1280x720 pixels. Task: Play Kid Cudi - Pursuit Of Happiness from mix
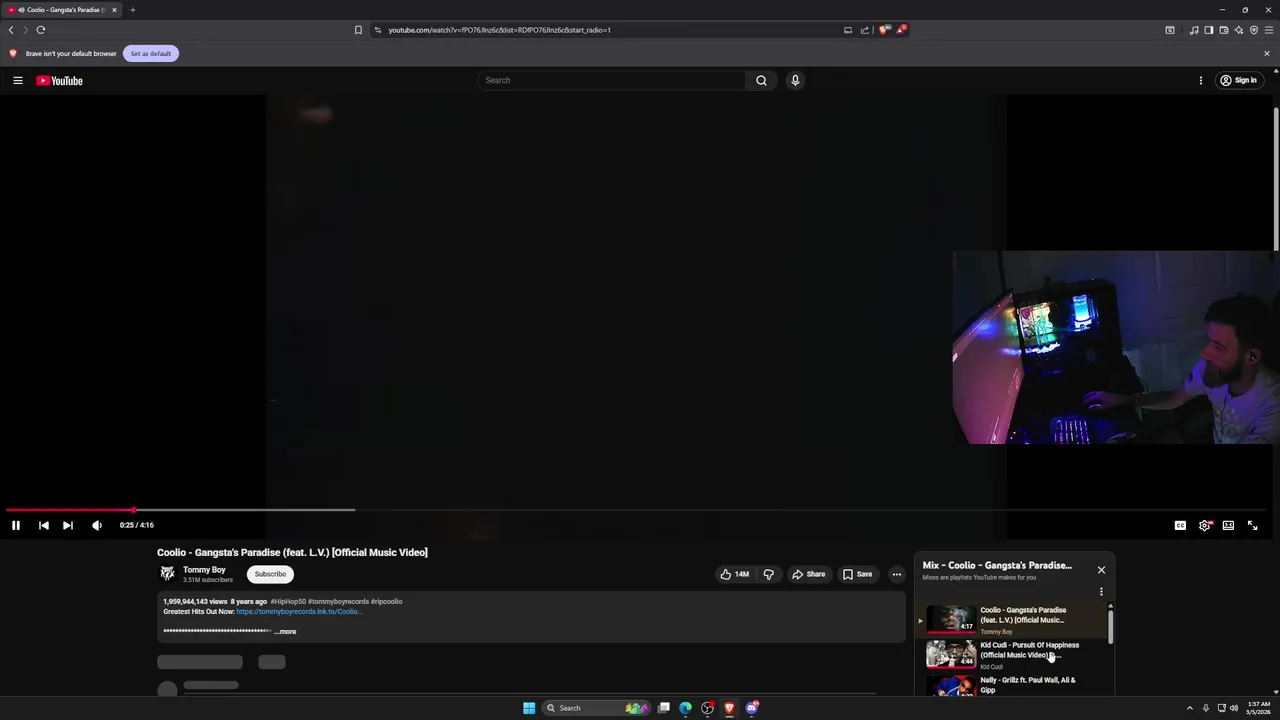(1013, 655)
